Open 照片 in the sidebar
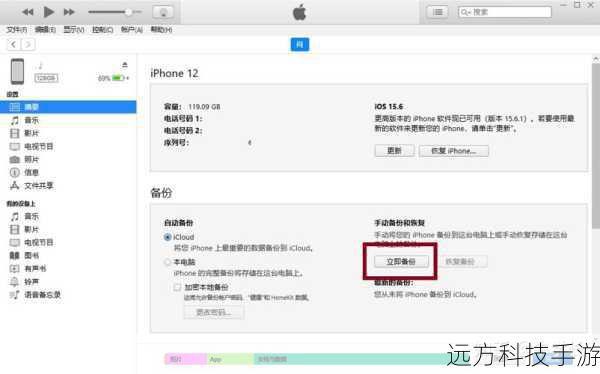This screenshot has width=600, height=374. [x=31, y=159]
